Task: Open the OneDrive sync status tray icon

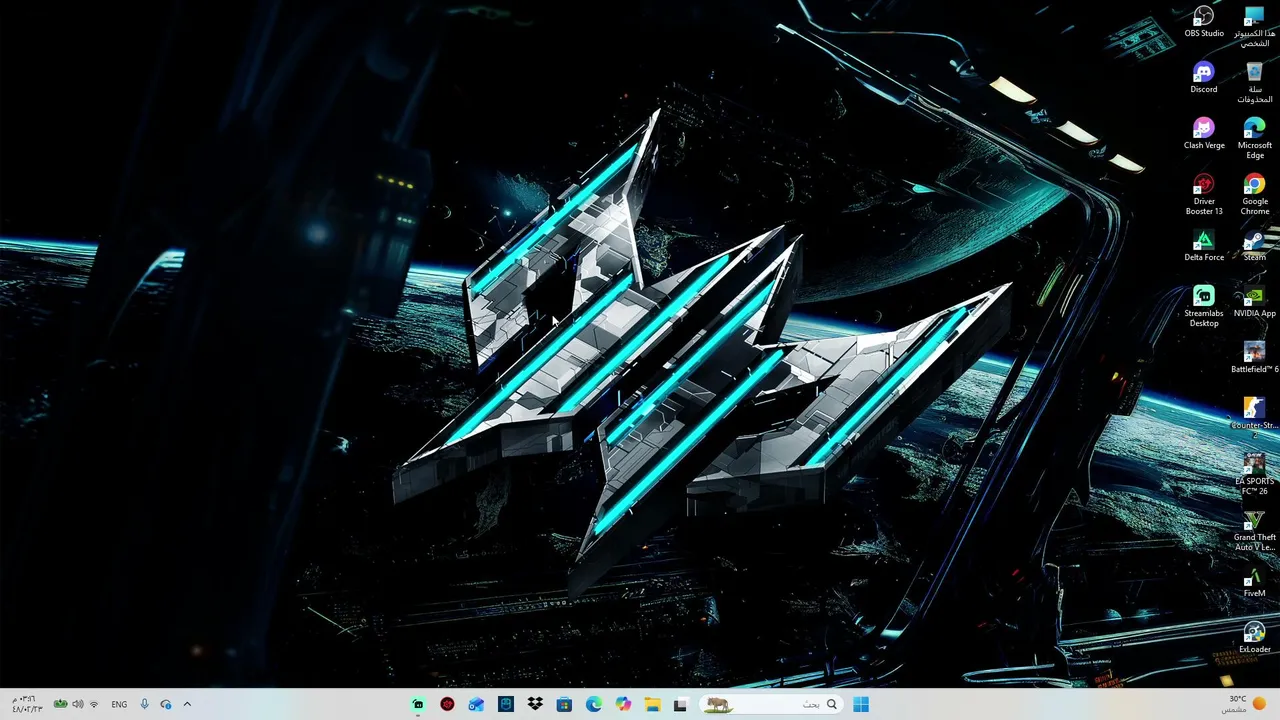Action: point(166,704)
